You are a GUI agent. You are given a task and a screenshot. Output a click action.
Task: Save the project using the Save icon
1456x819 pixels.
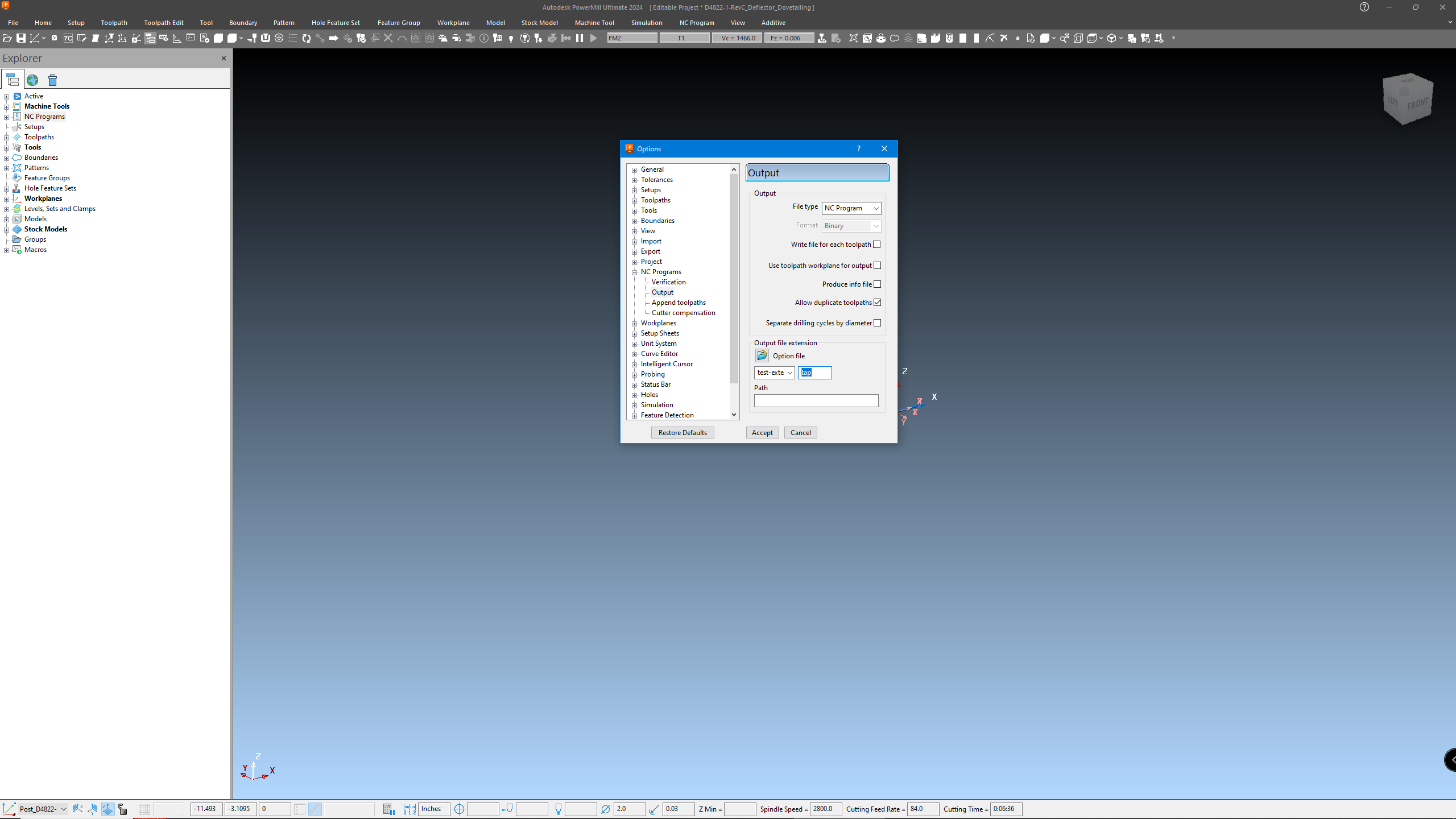[x=21, y=38]
